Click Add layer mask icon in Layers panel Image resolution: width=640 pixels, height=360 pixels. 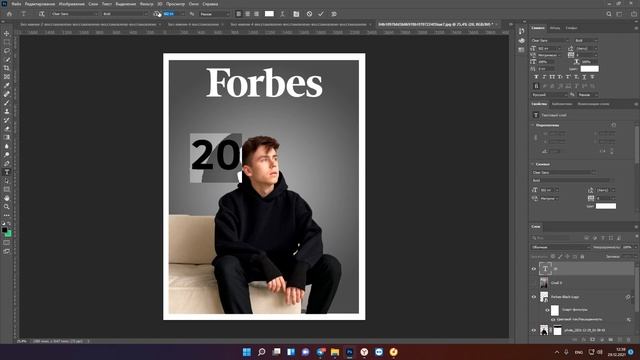click(593, 340)
